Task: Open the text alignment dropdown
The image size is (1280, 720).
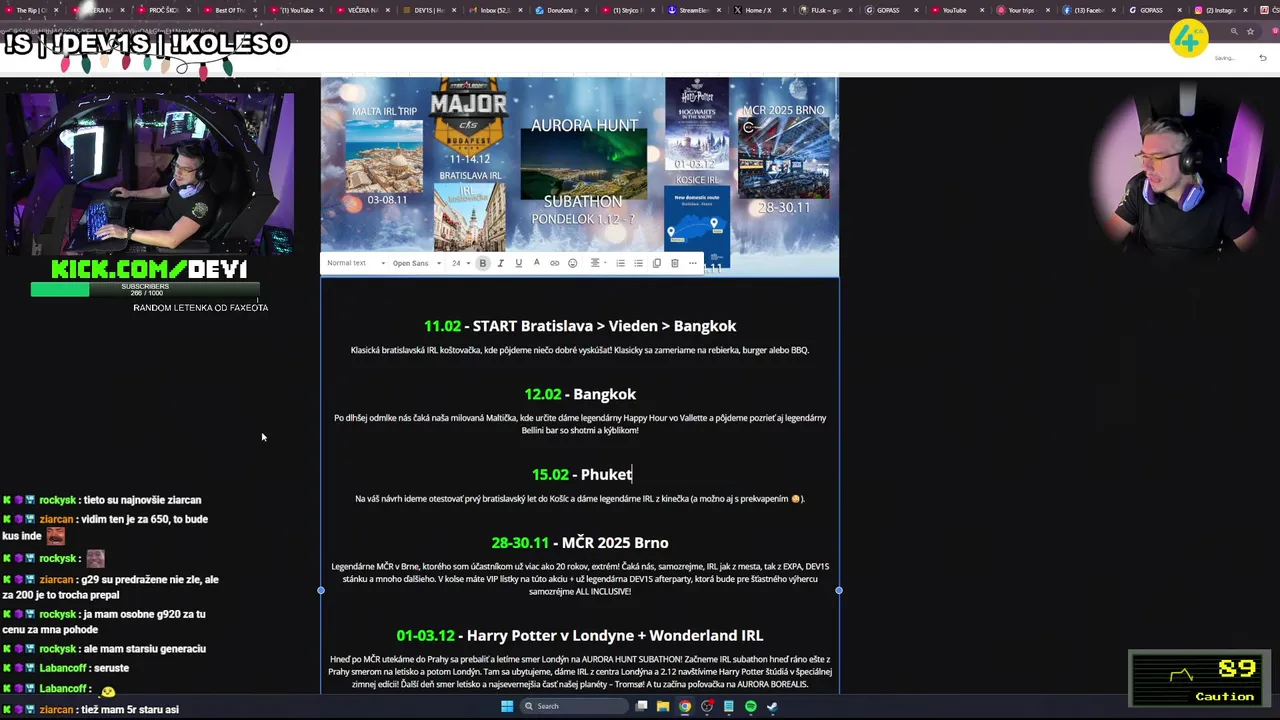Action: pyautogui.click(x=597, y=263)
